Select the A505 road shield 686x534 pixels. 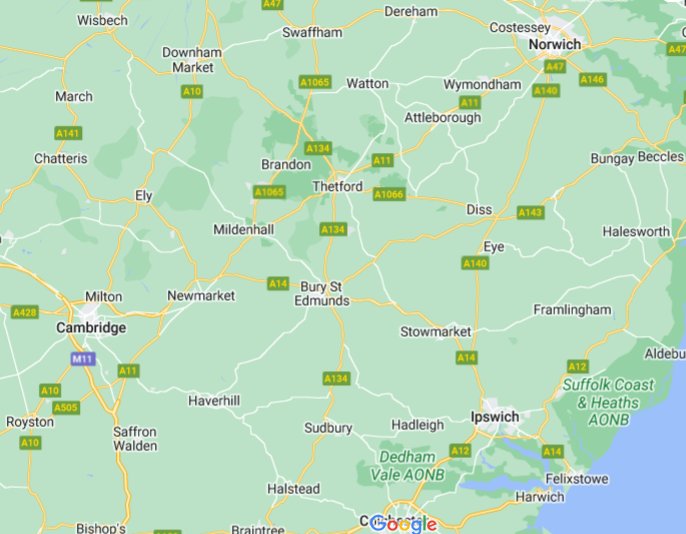click(x=66, y=408)
